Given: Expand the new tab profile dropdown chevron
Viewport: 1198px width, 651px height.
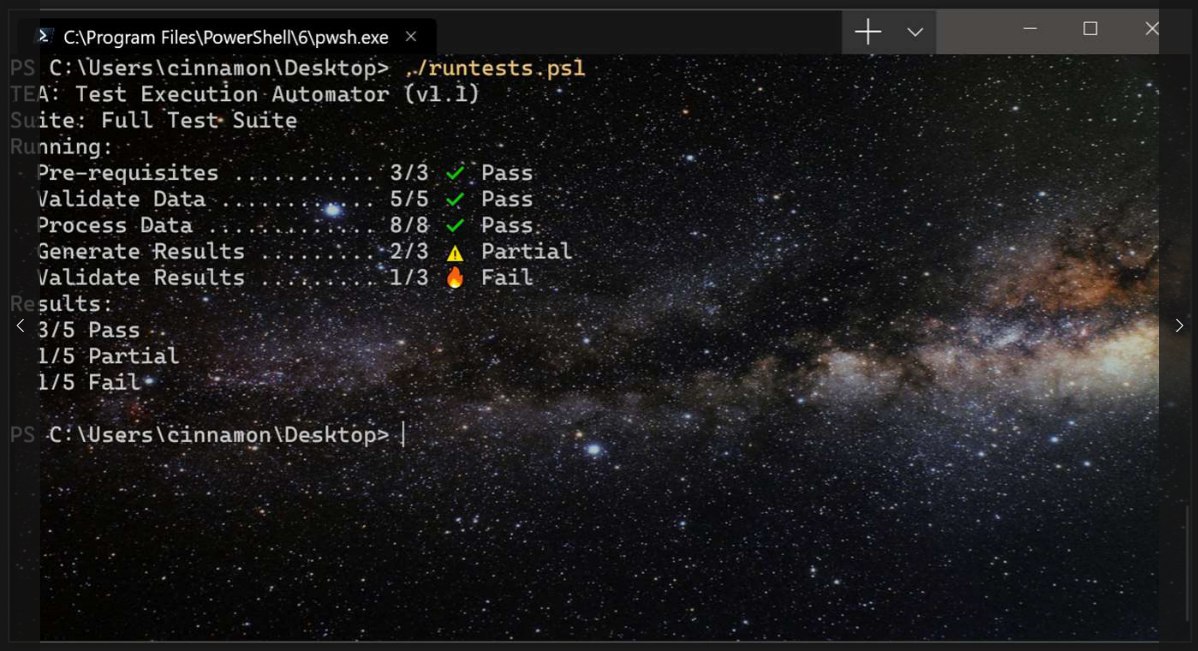Looking at the screenshot, I should 915,32.
